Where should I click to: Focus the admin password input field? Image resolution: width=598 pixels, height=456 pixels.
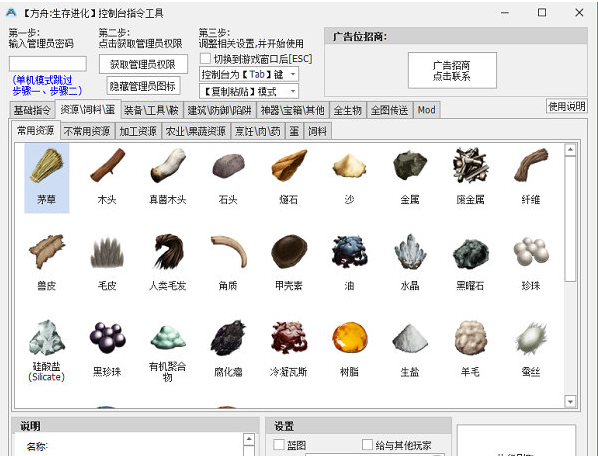pyautogui.click(x=48, y=64)
